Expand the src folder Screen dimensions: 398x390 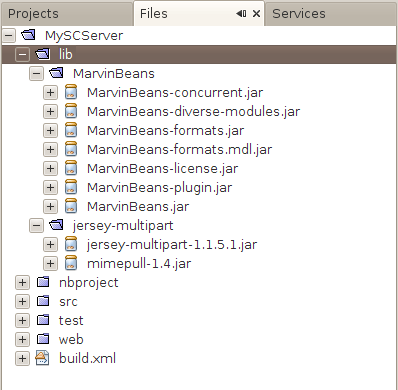(22, 302)
